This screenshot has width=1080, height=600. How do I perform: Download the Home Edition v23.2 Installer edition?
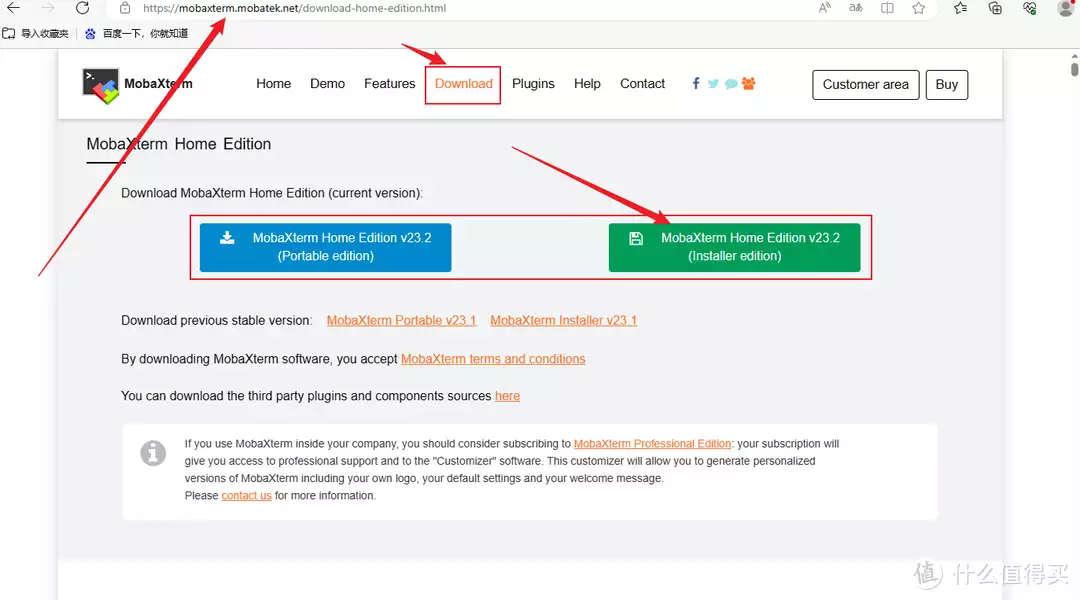coord(734,247)
